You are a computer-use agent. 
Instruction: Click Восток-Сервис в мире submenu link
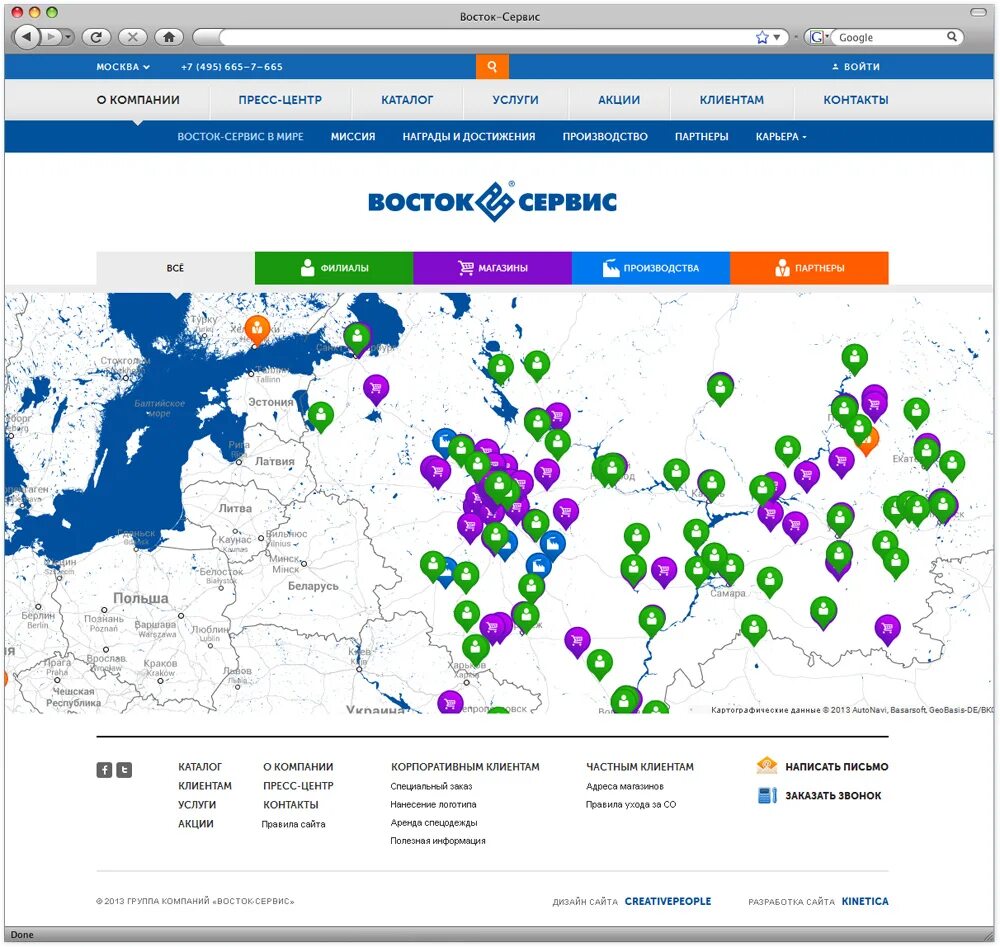click(240, 136)
